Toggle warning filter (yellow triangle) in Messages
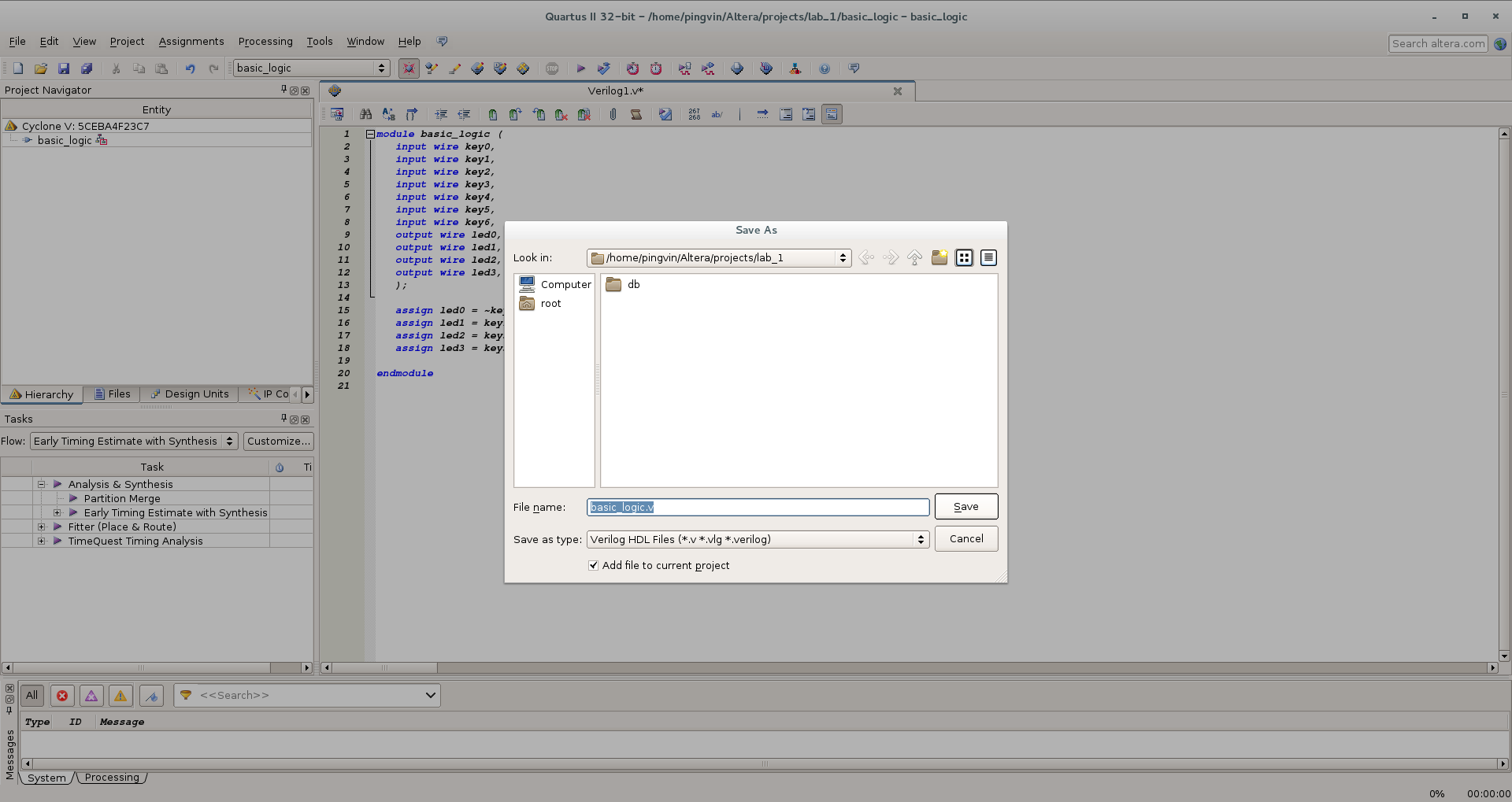Screen dimensions: 1512x802 [120, 695]
